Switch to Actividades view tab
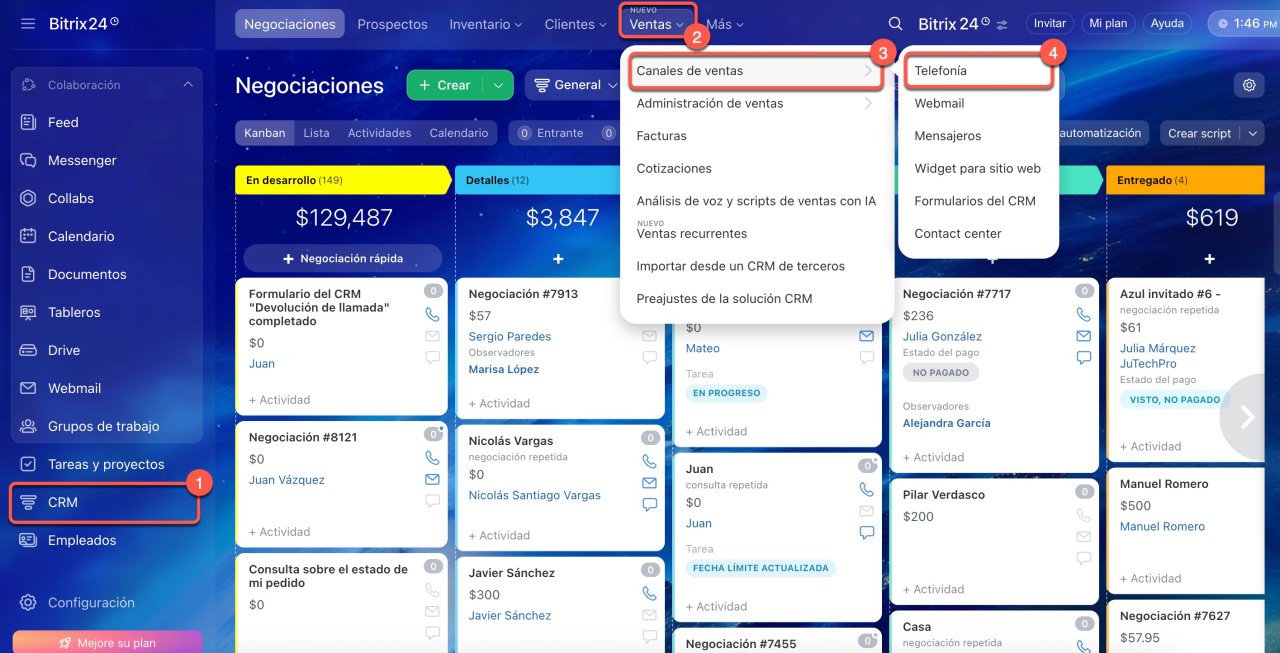Screen dimensions: 1280x653 coord(379,133)
